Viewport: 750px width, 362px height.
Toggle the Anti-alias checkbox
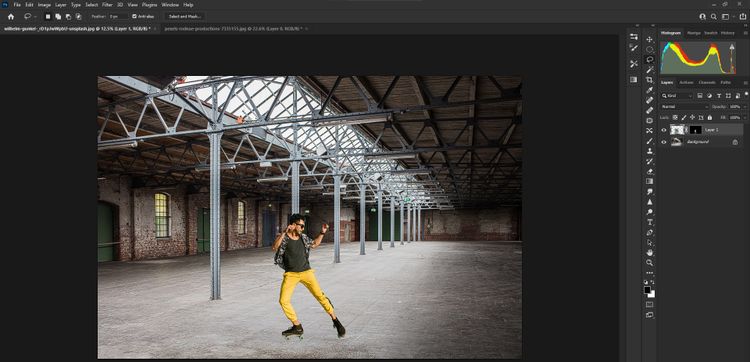(134, 16)
